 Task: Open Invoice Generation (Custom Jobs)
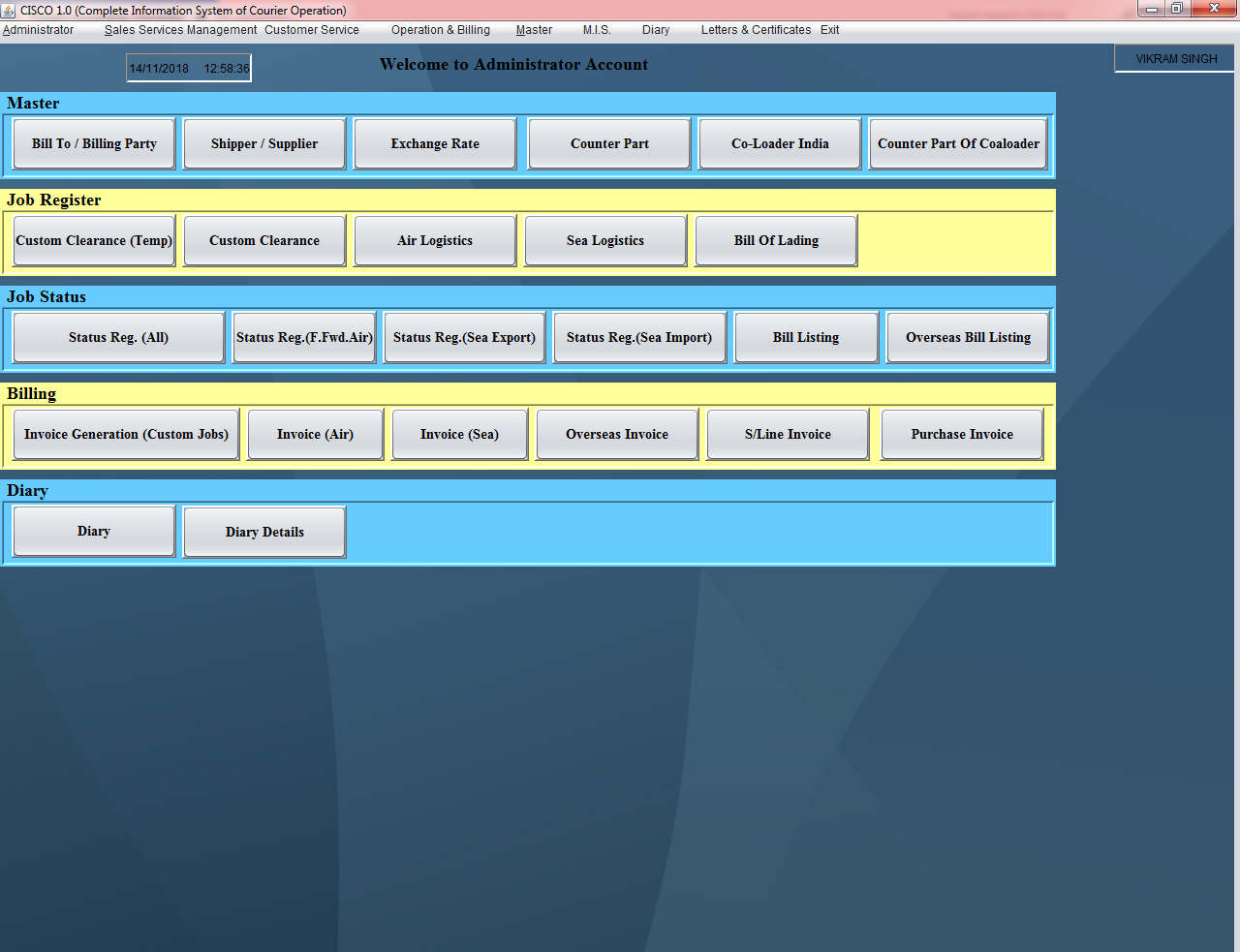pos(126,434)
